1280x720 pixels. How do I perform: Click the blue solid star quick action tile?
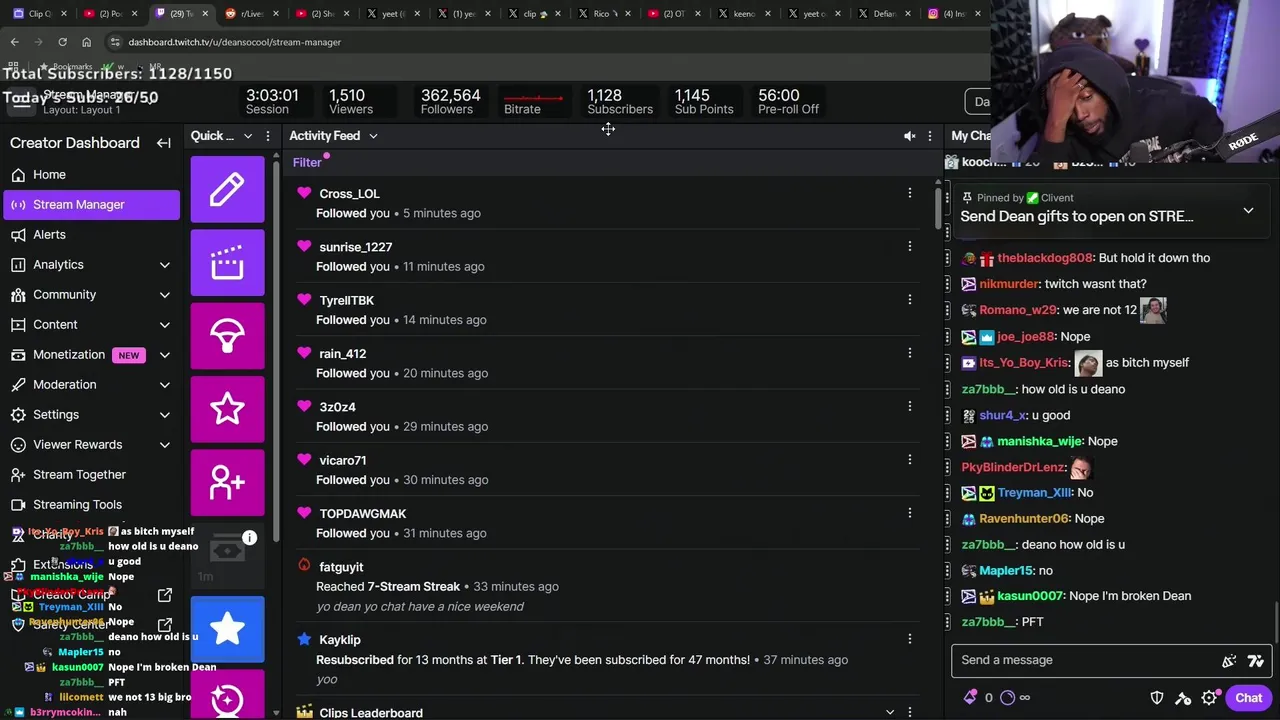coord(227,629)
